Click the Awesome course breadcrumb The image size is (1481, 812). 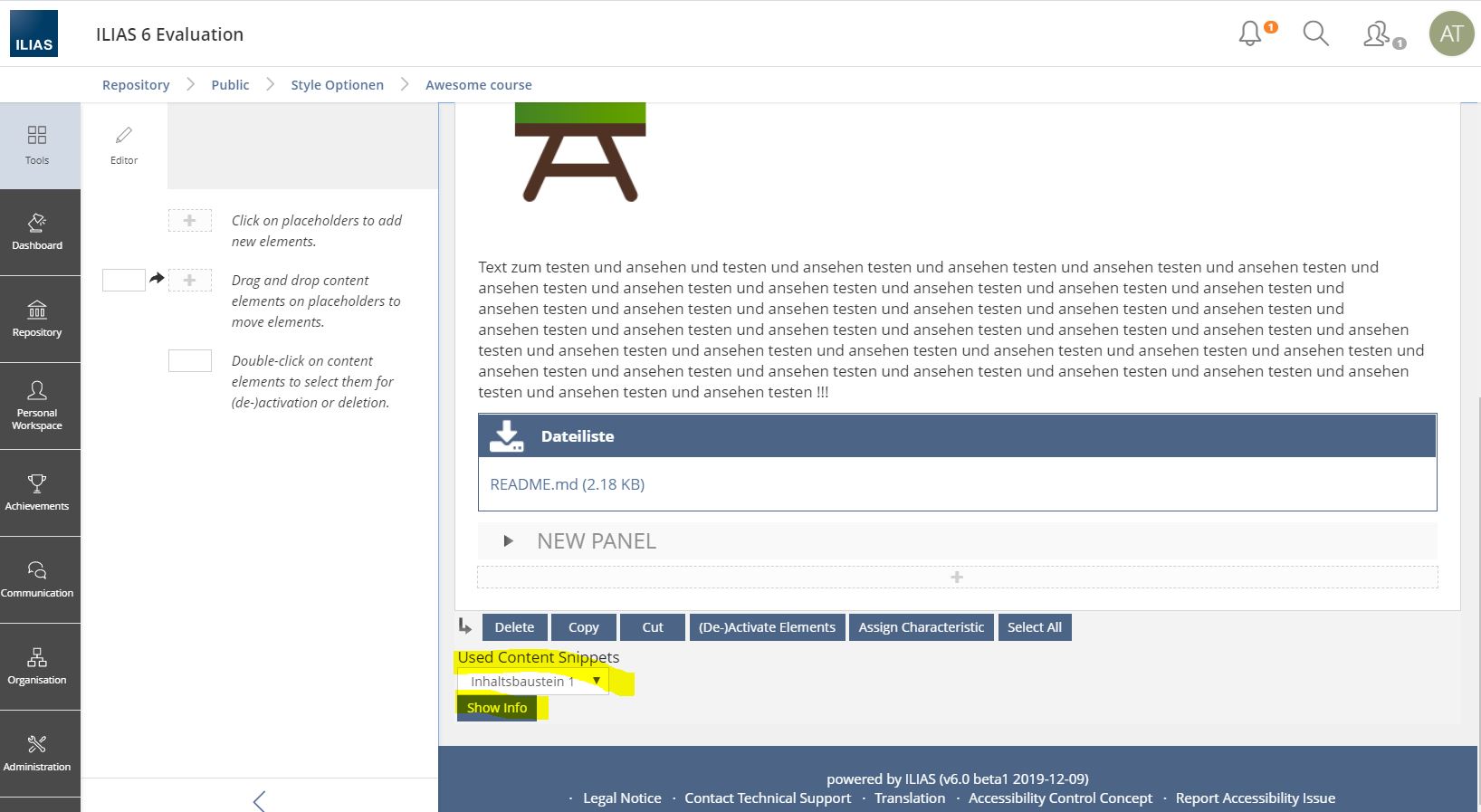[x=479, y=85]
